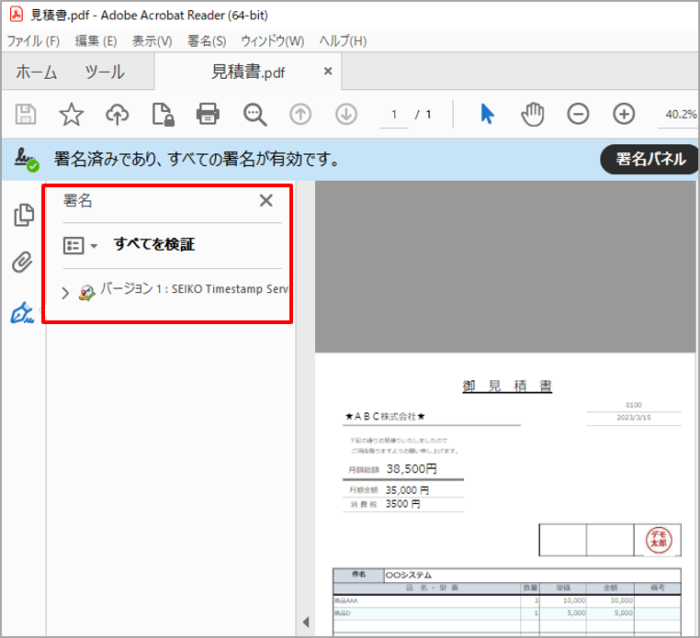Viewport: 700px width, 638px height.
Task: Click the Save file icon
Action: 26,114
